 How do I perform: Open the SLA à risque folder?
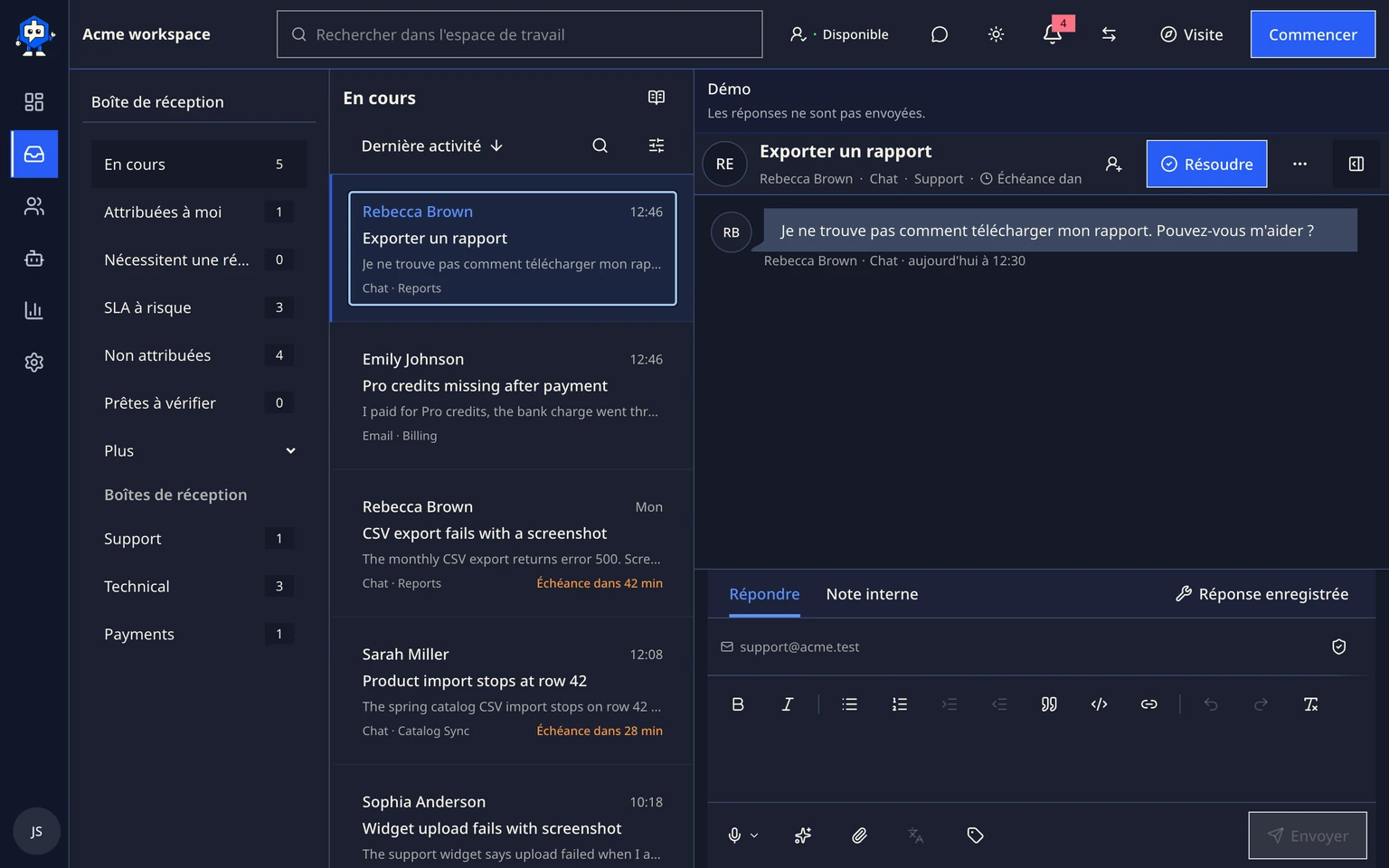coord(199,307)
